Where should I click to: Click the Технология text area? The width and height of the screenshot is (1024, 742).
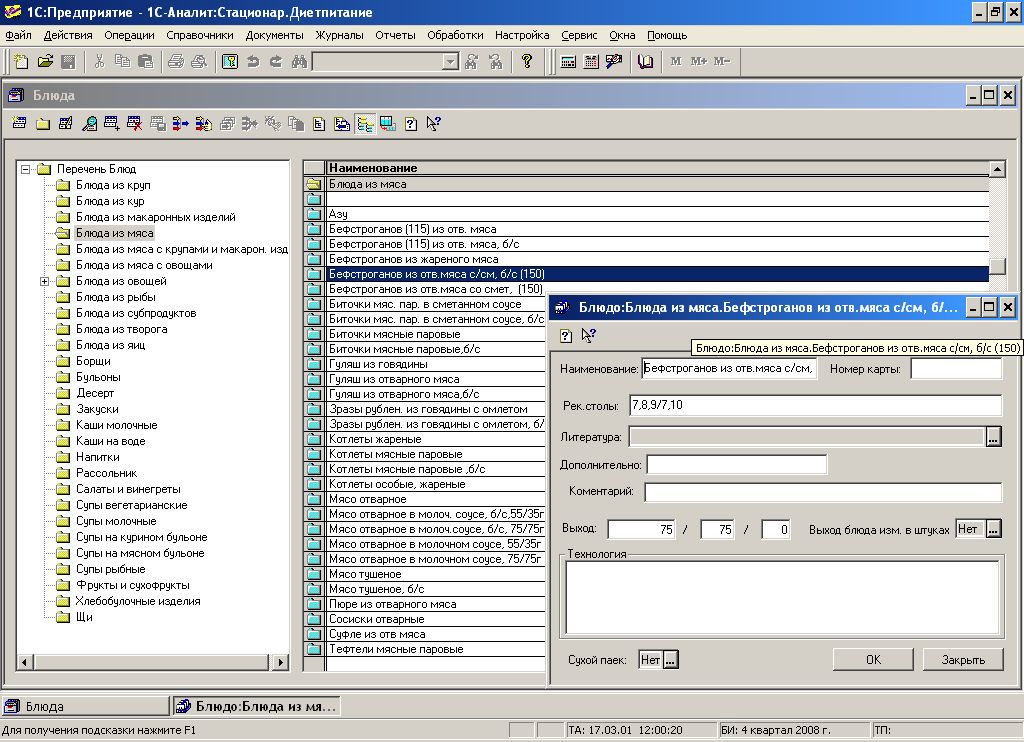[x=782, y=597]
